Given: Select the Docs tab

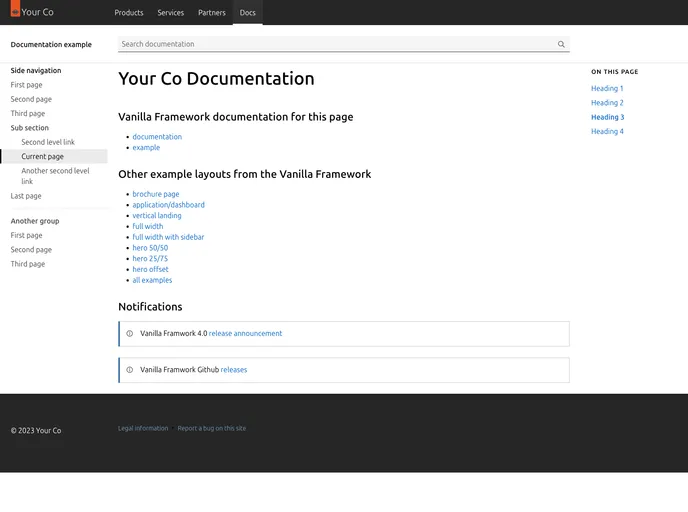Looking at the screenshot, I should point(247,13).
